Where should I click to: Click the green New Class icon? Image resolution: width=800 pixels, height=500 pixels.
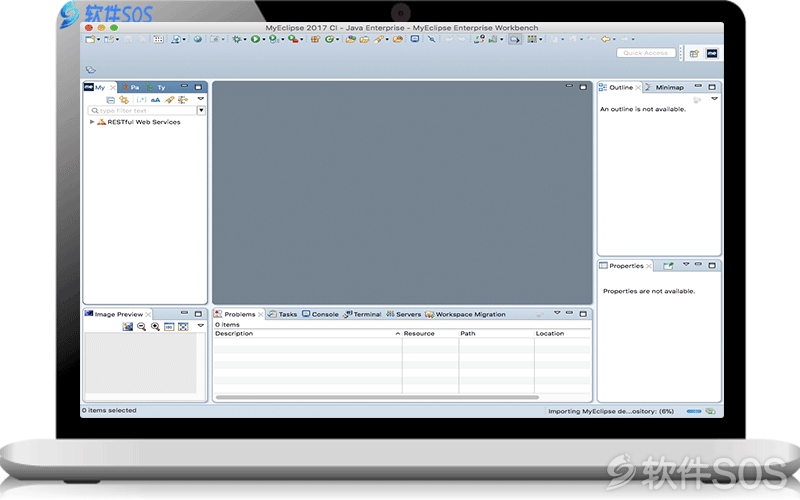tap(330, 39)
